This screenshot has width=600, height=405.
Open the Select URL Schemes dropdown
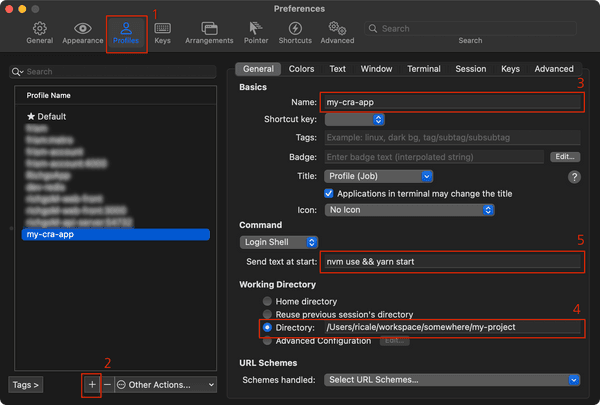452,380
